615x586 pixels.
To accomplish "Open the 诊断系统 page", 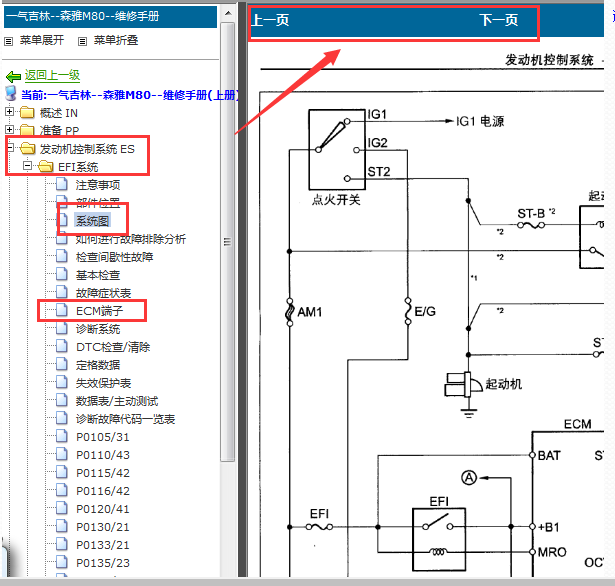I will (98, 329).
